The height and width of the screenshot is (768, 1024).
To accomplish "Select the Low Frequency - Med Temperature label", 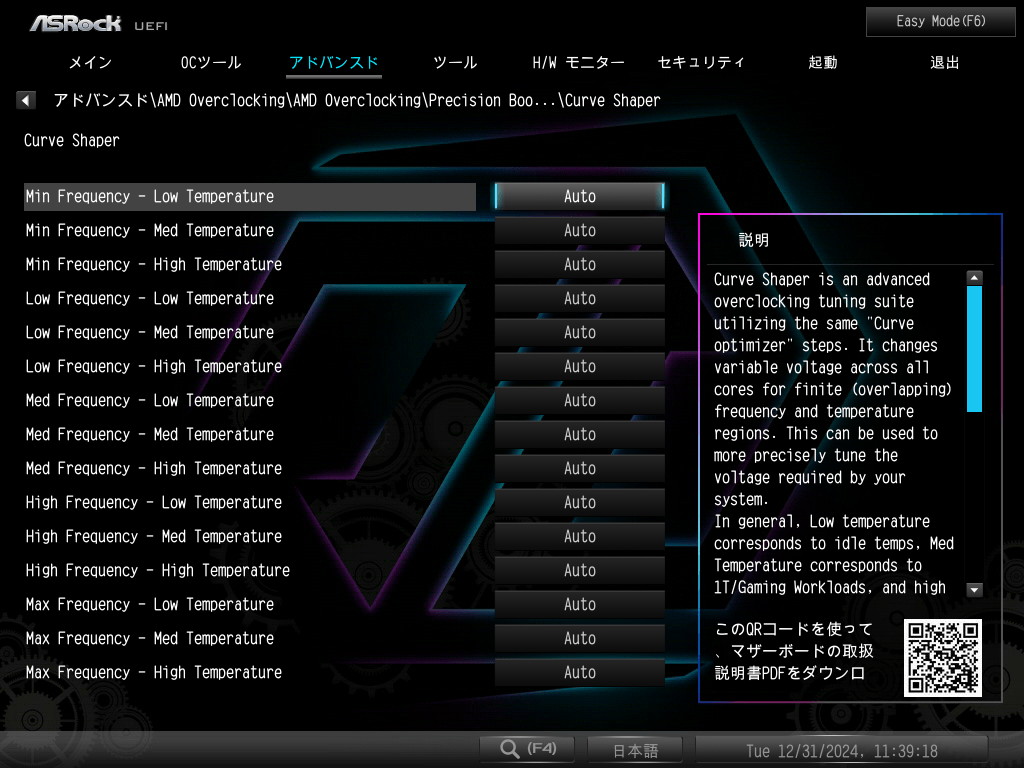I will click(150, 332).
